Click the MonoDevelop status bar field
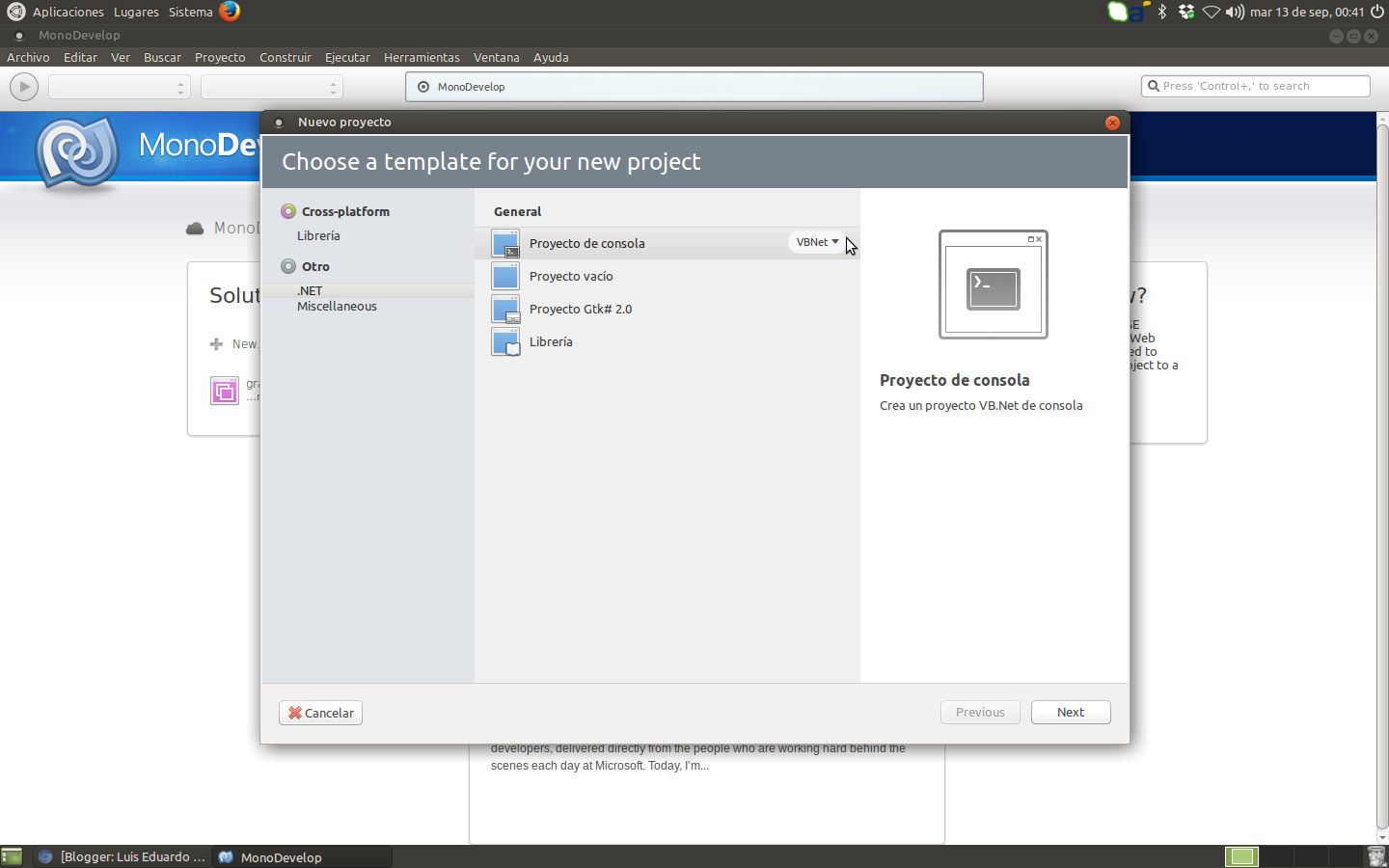 coord(694,87)
